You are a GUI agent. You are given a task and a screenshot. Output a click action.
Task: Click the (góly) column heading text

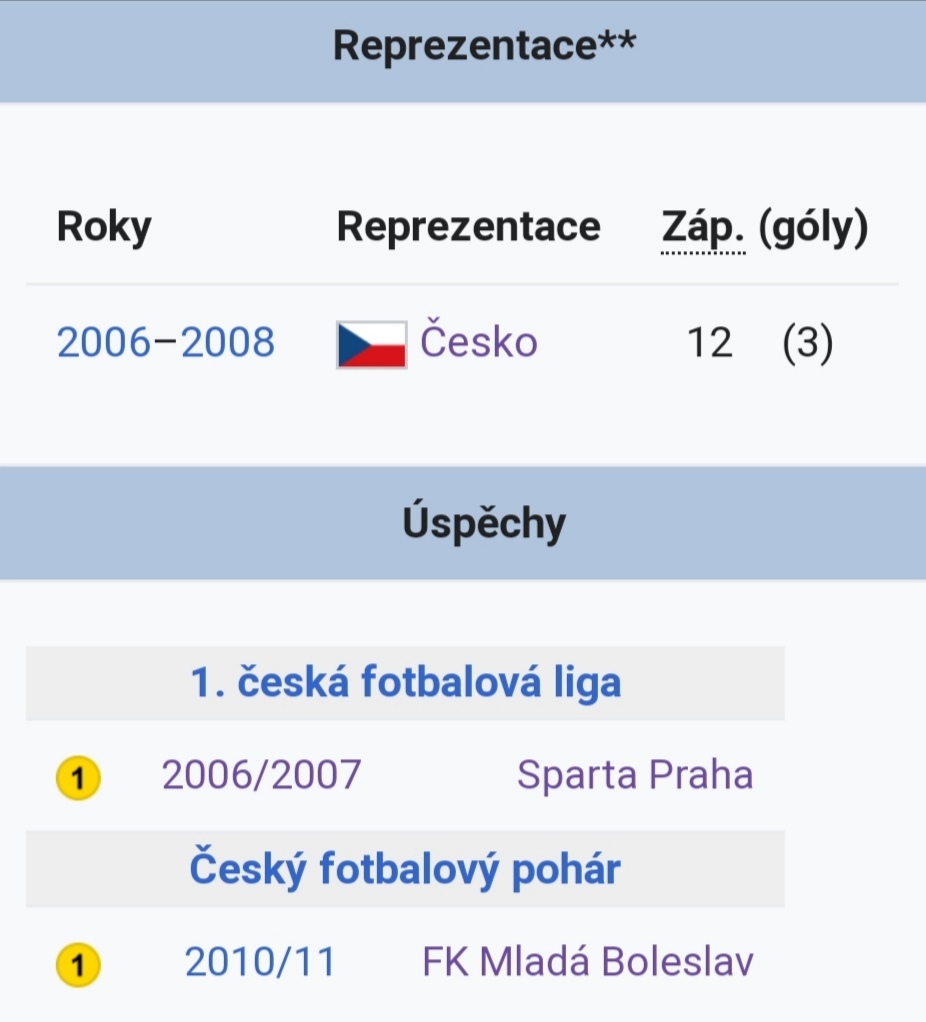click(x=813, y=228)
